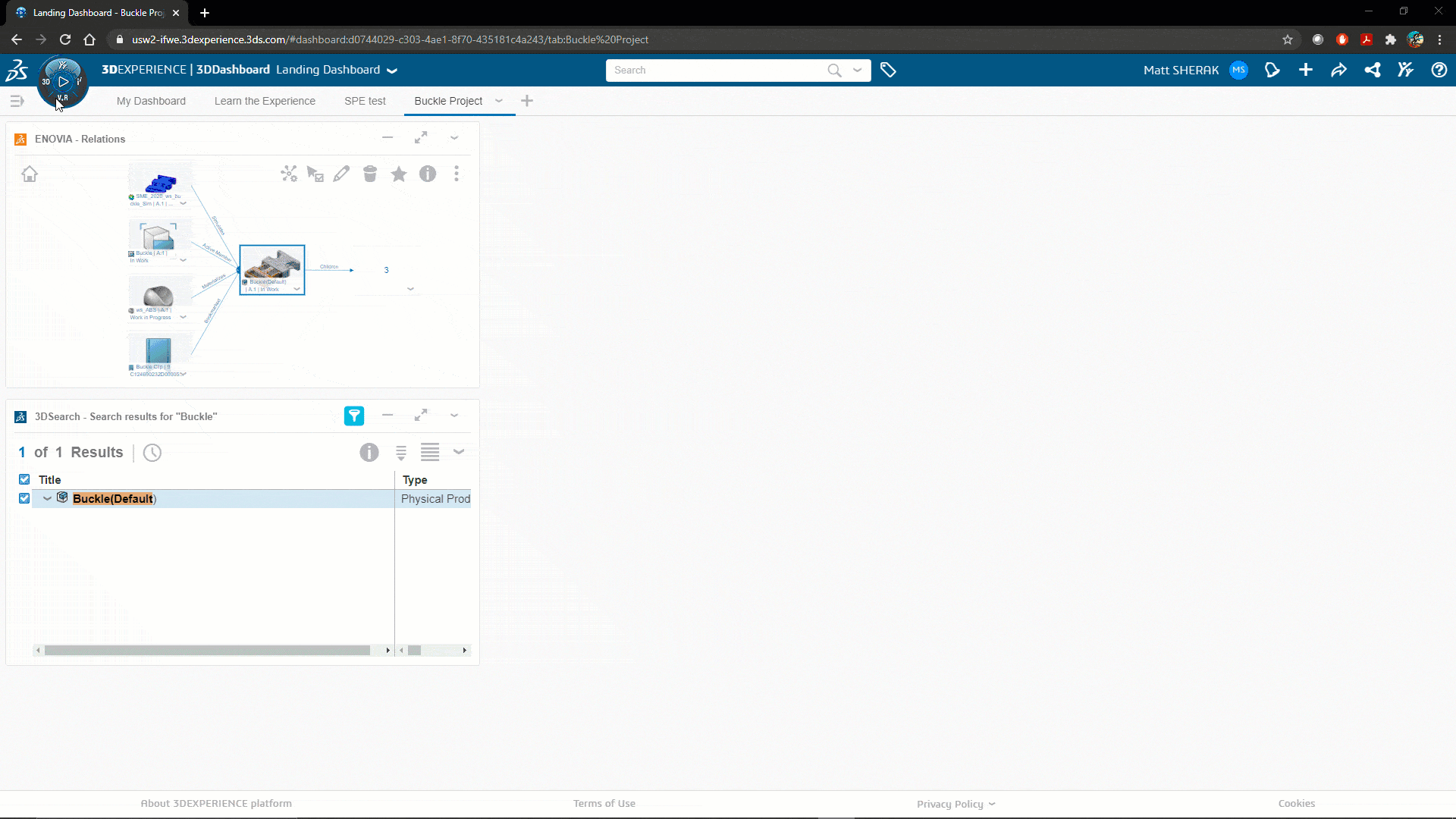This screenshot has height=819, width=1456.
Task: Open the Privacy Policy link
Action: [x=950, y=804]
